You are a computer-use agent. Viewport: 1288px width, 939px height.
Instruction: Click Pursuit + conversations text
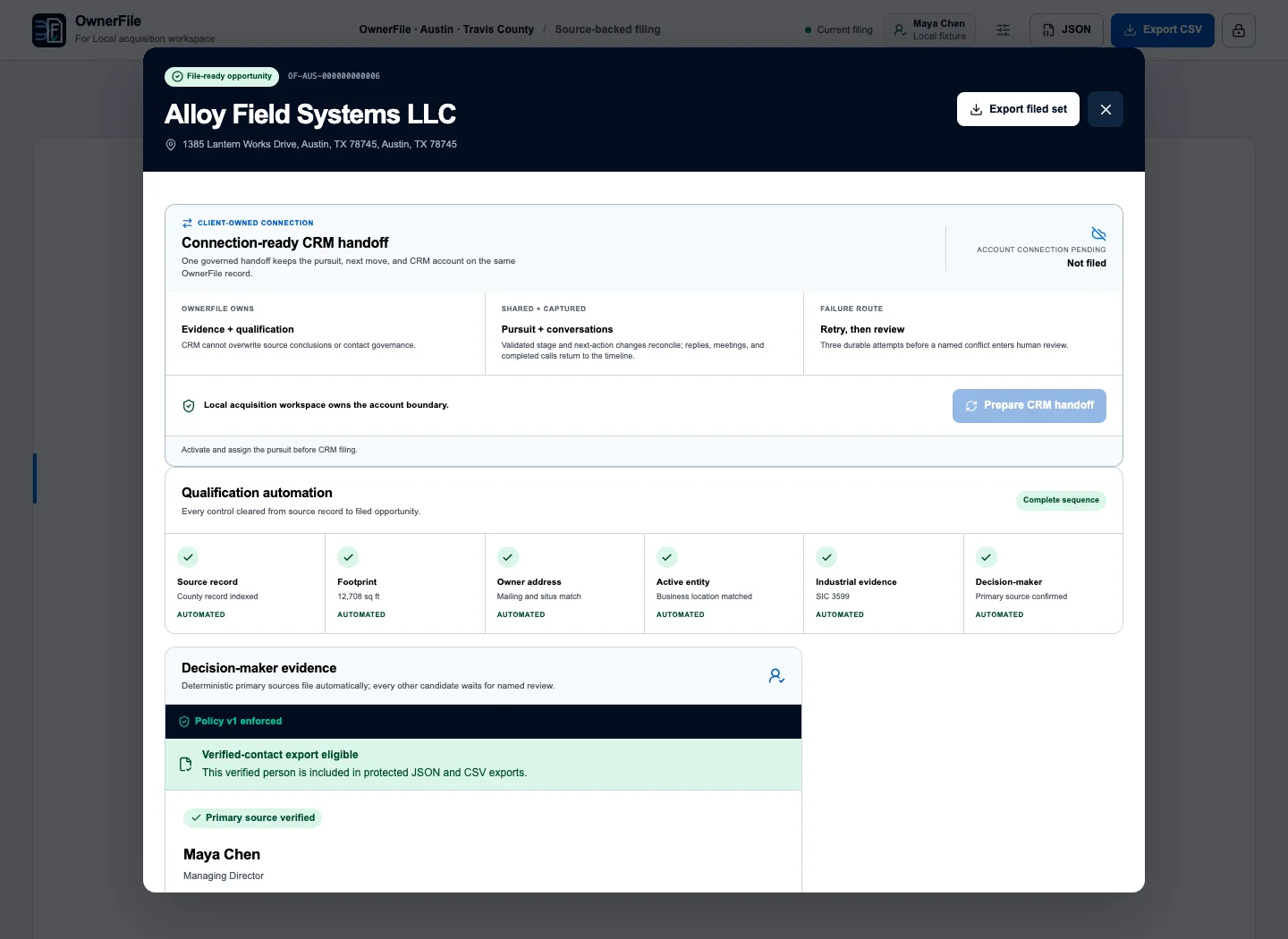[x=557, y=330]
